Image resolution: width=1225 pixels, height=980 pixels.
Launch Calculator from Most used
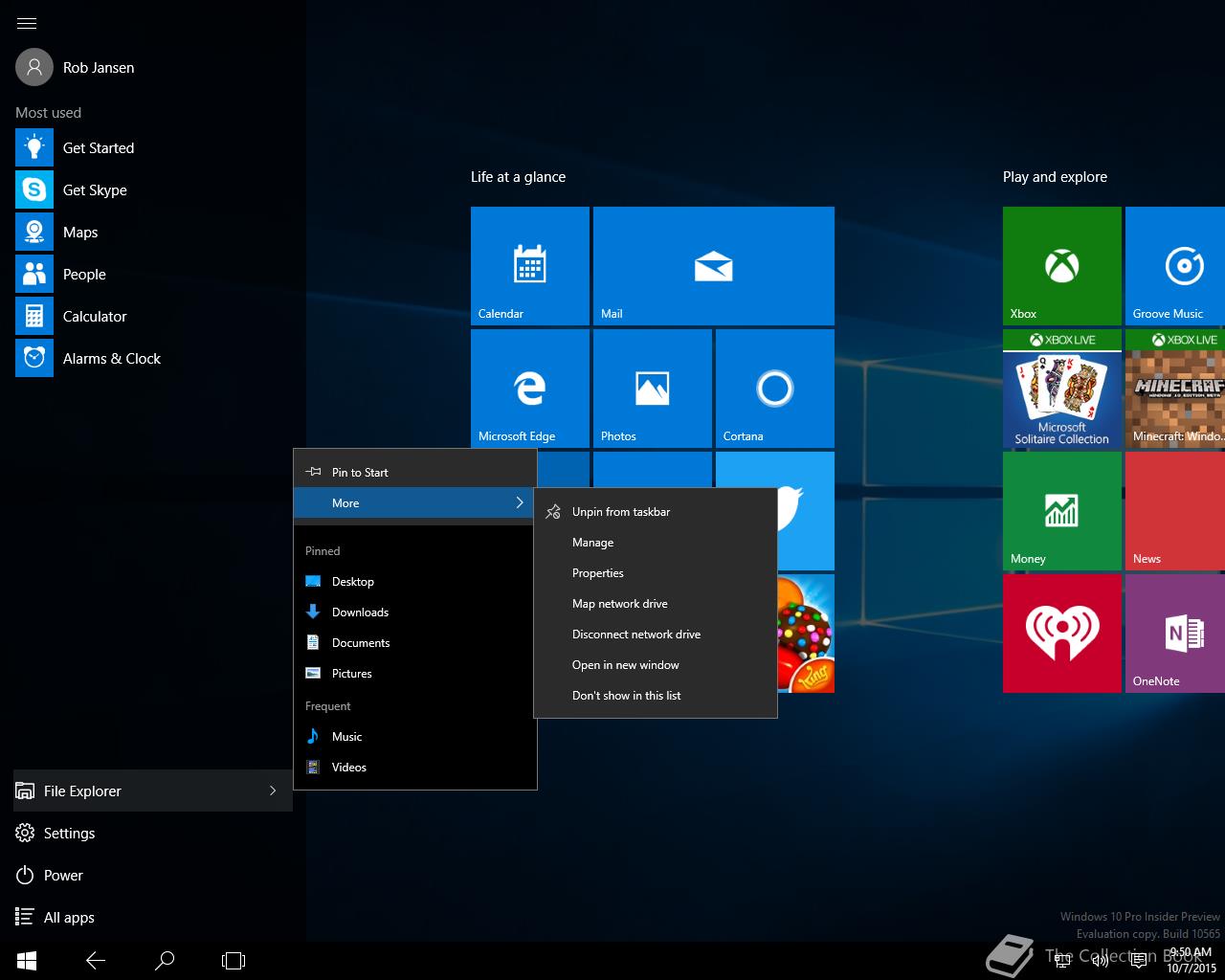click(x=95, y=316)
